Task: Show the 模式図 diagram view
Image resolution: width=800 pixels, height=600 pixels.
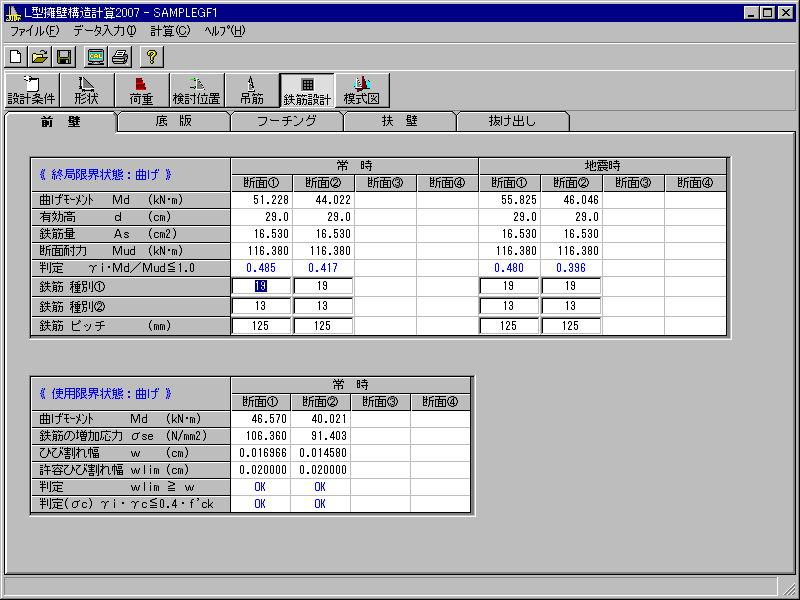Action: (x=361, y=91)
